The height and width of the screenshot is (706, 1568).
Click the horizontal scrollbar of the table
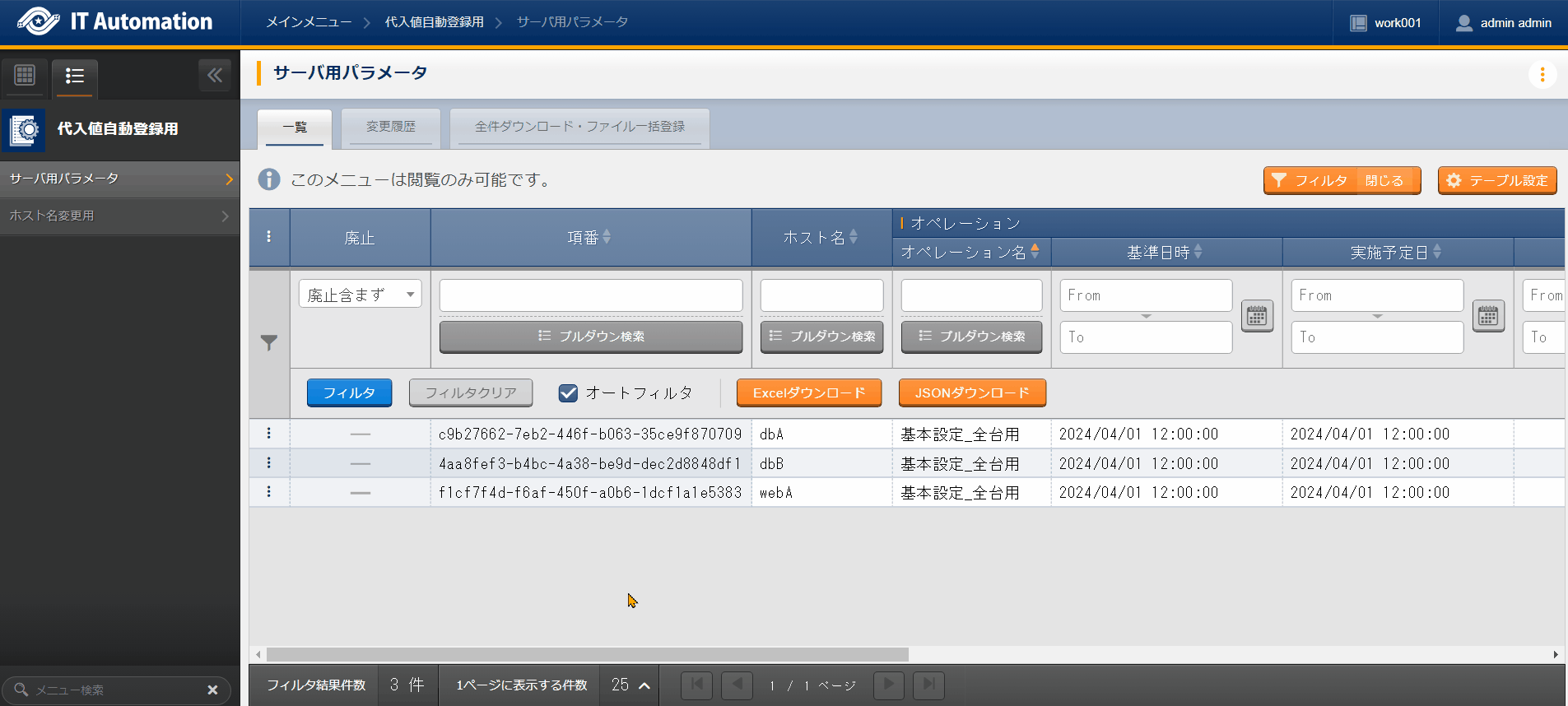[x=587, y=655]
